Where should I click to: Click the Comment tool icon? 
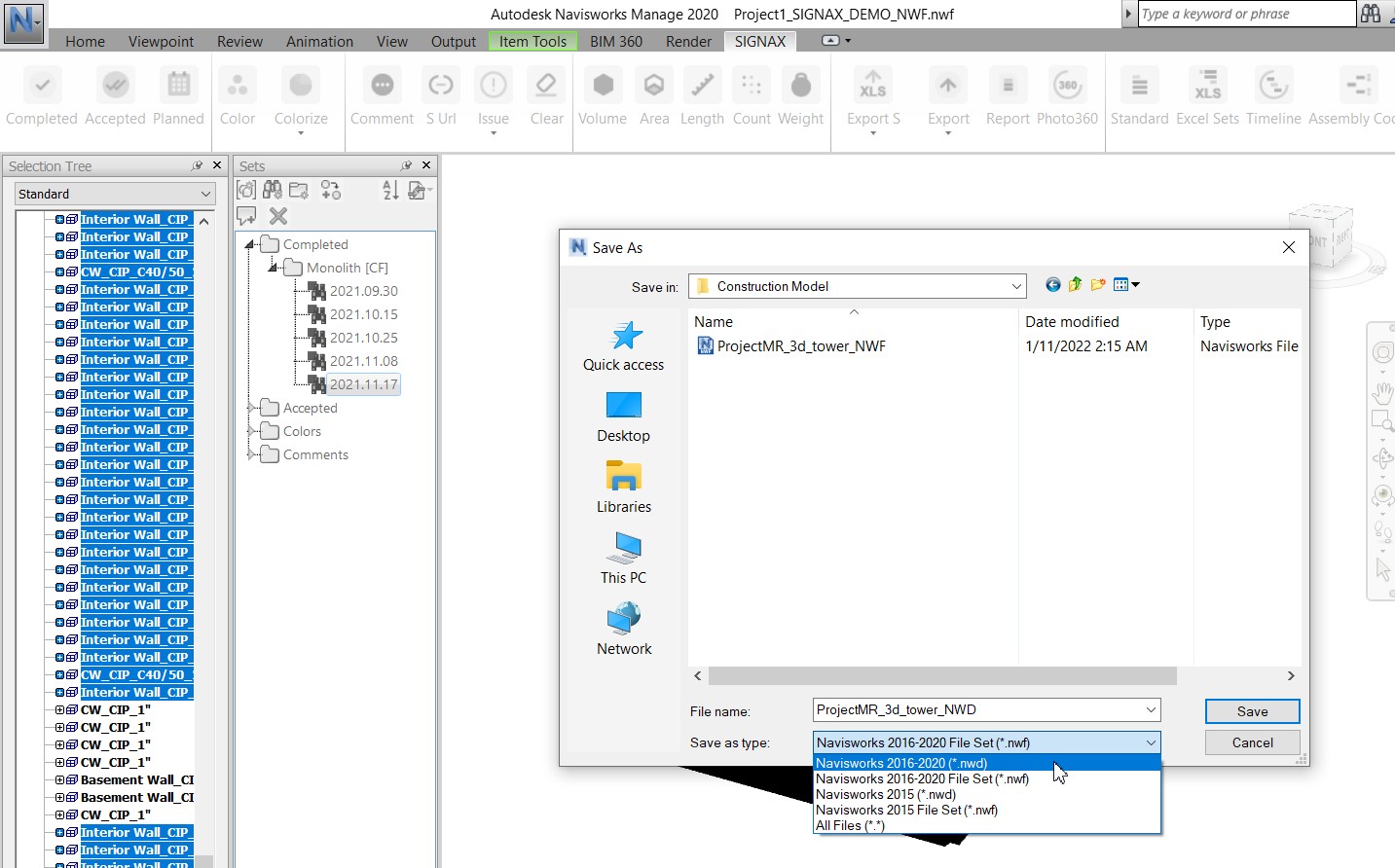(x=383, y=86)
